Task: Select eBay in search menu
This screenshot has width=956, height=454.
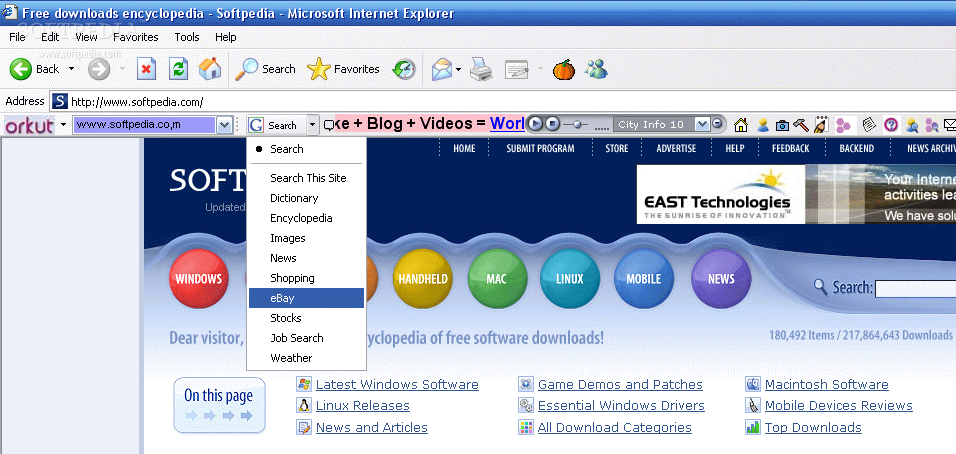Action: point(306,298)
